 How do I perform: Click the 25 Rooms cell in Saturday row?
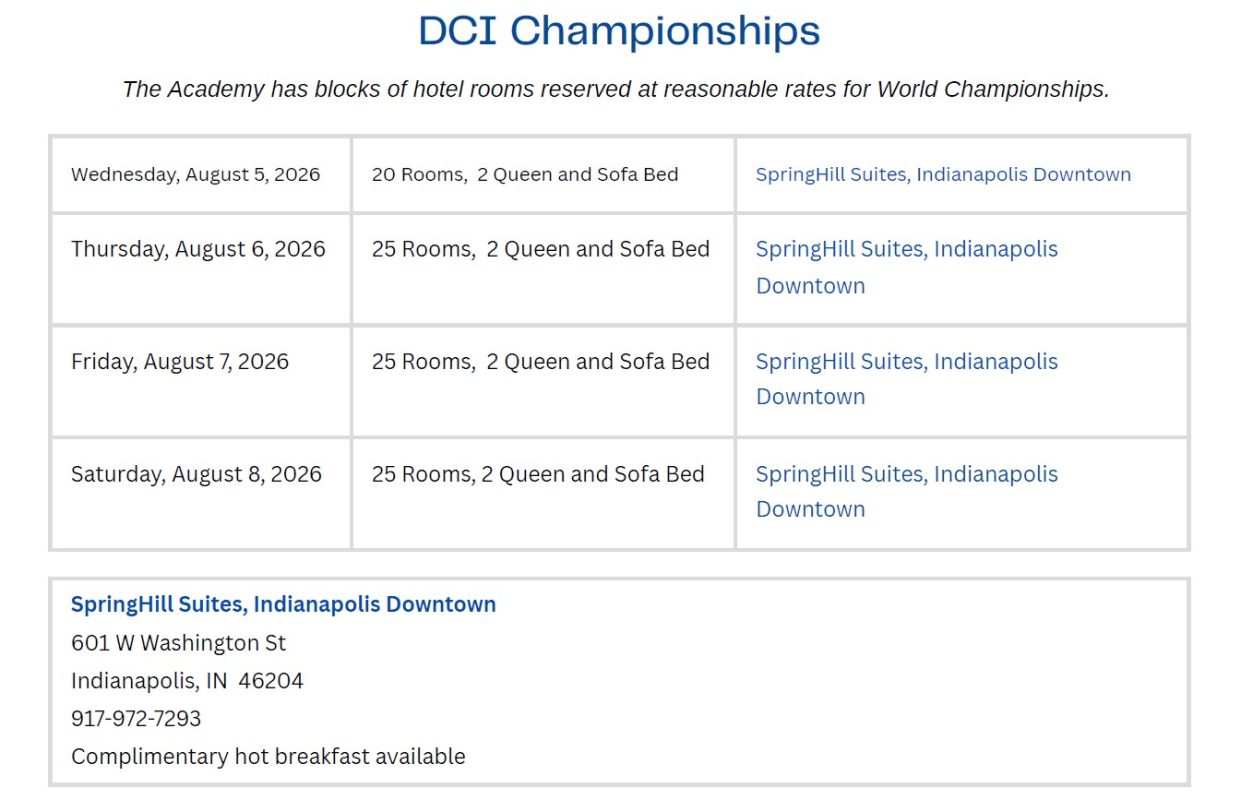pos(538,474)
